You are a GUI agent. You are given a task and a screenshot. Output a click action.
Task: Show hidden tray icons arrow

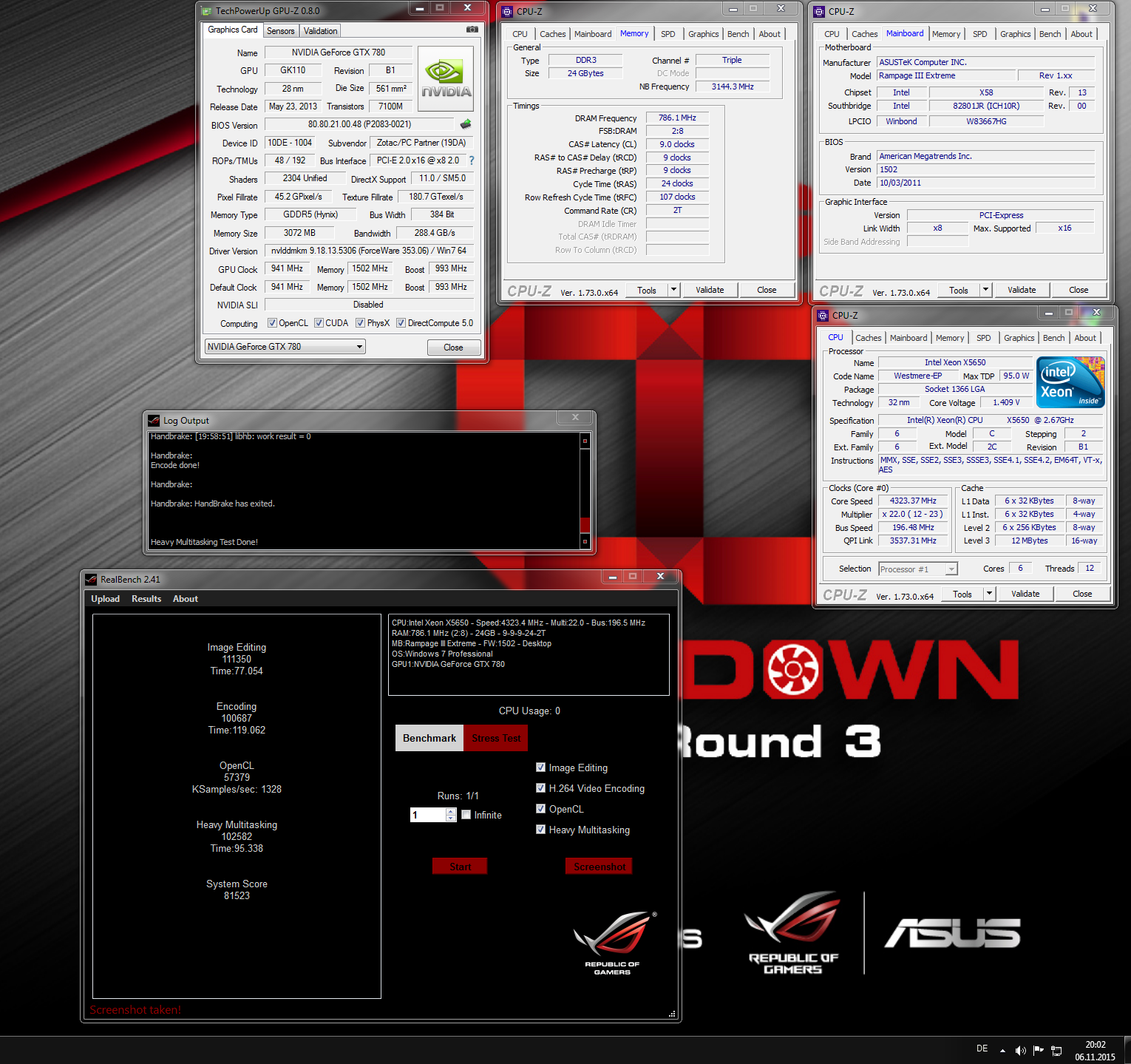pos(1002,1050)
